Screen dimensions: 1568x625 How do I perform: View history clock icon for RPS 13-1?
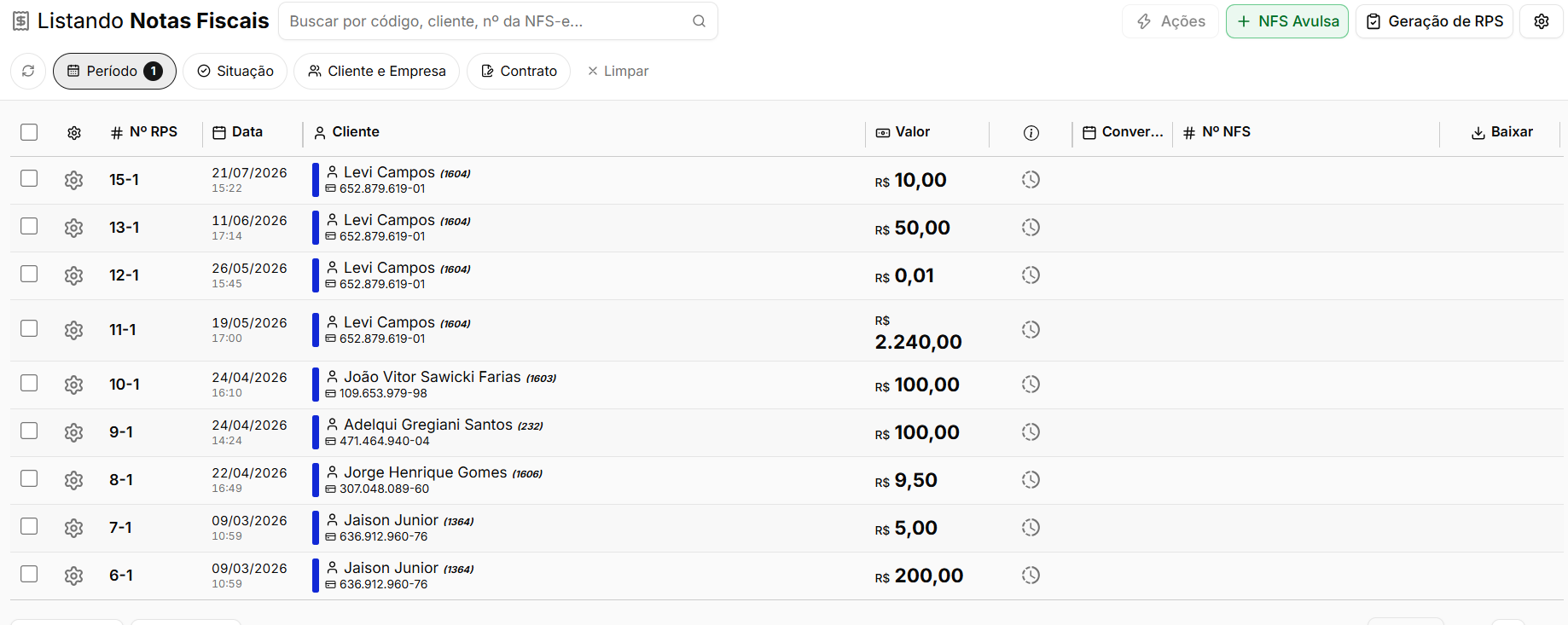pyautogui.click(x=1031, y=228)
